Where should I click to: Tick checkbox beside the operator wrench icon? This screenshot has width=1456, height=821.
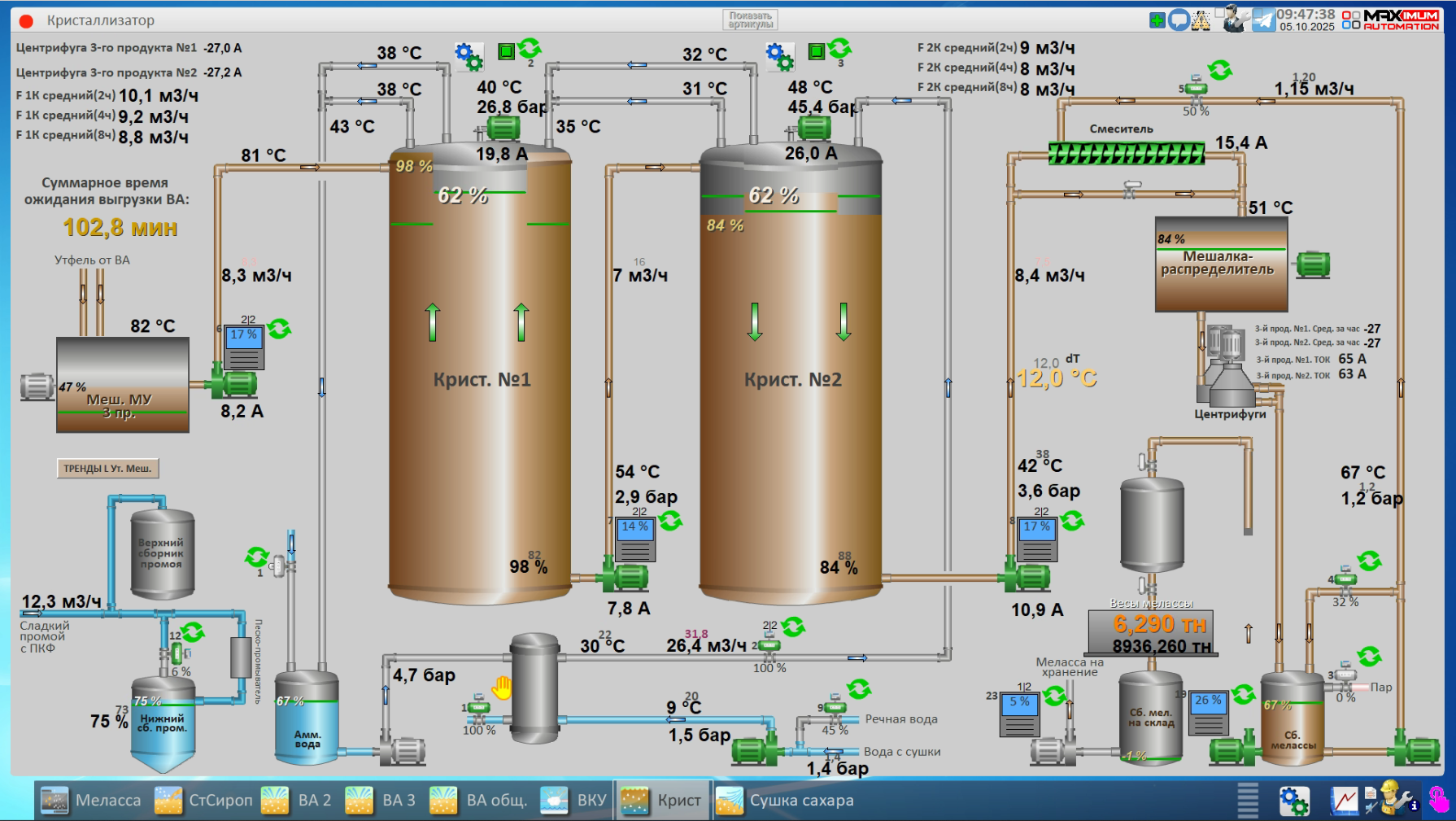click(x=1220, y=13)
